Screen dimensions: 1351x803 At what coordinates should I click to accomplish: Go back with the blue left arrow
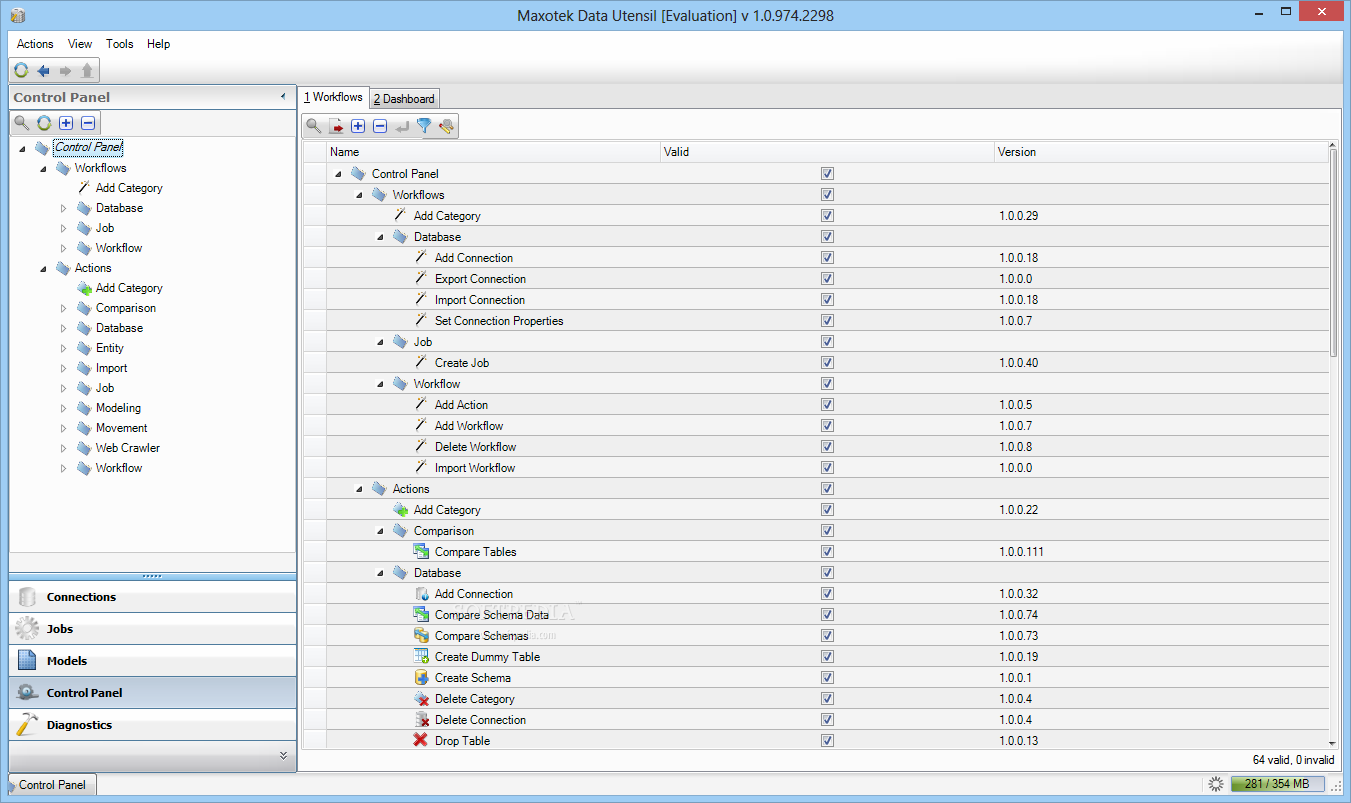43,70
